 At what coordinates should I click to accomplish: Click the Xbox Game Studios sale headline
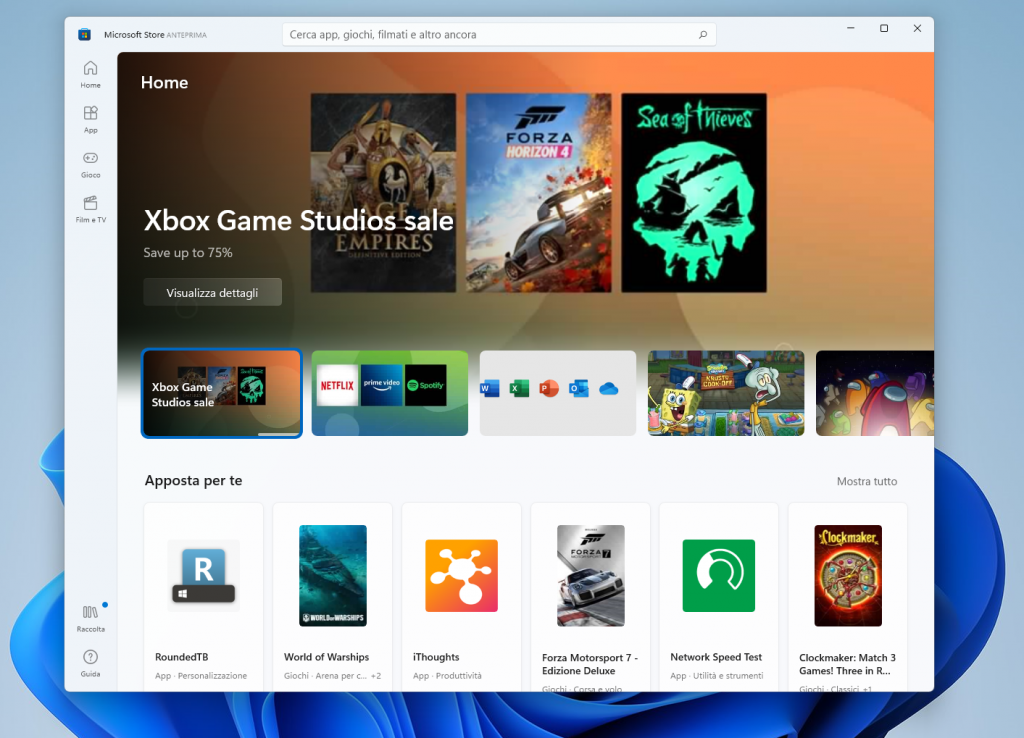point(298,221)
